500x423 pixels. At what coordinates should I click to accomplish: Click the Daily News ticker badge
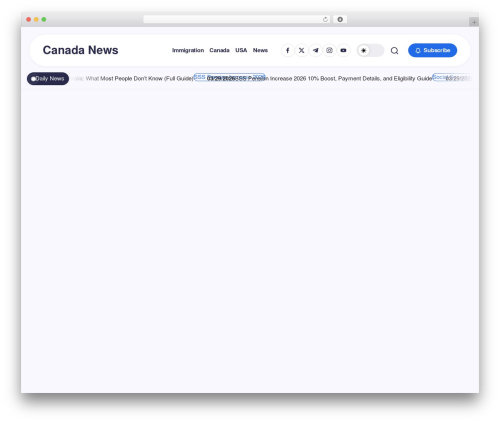[48, 79]
